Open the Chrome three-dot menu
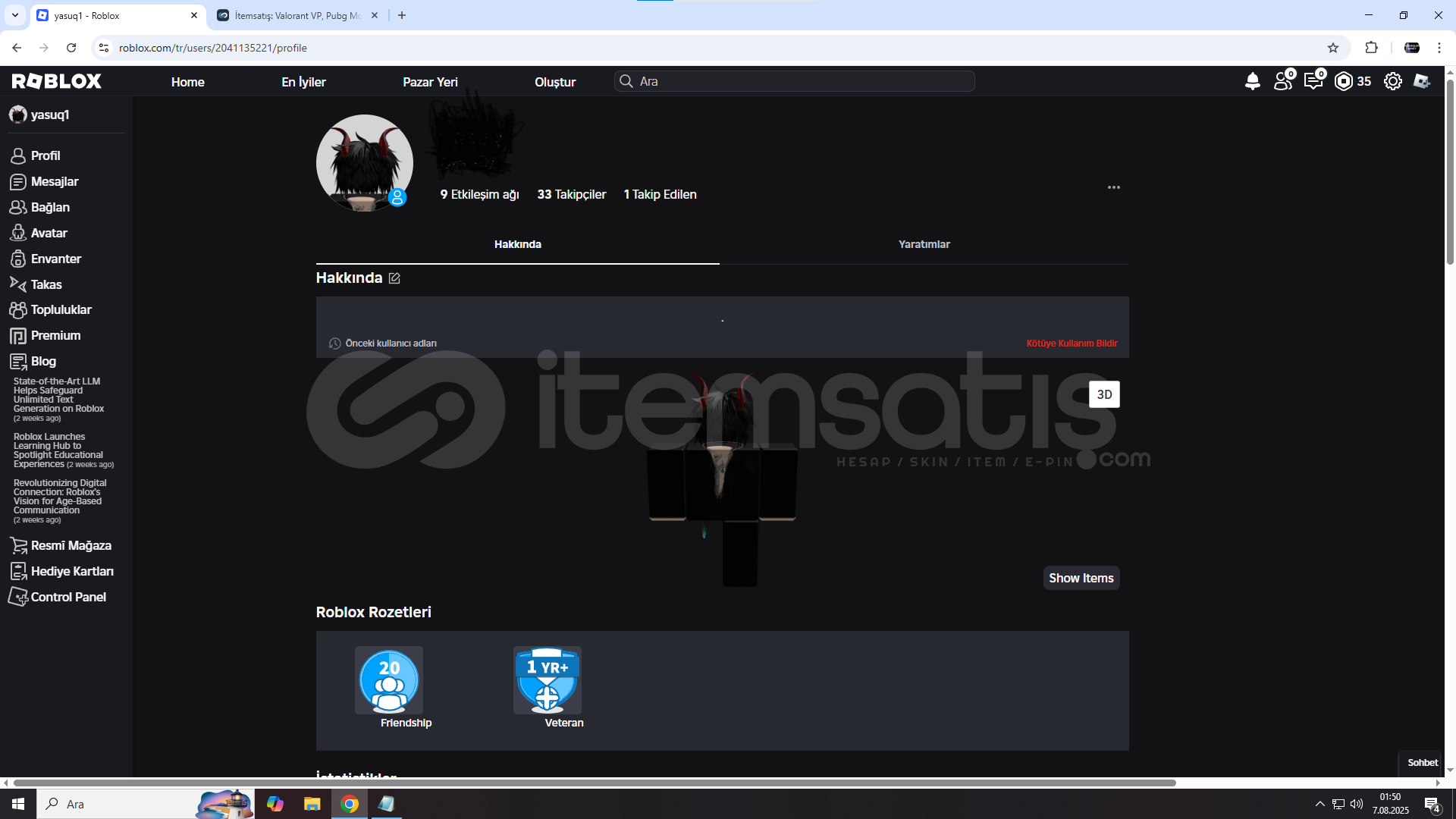Viewport: 1456px width, 819px height. [1439, 48]
